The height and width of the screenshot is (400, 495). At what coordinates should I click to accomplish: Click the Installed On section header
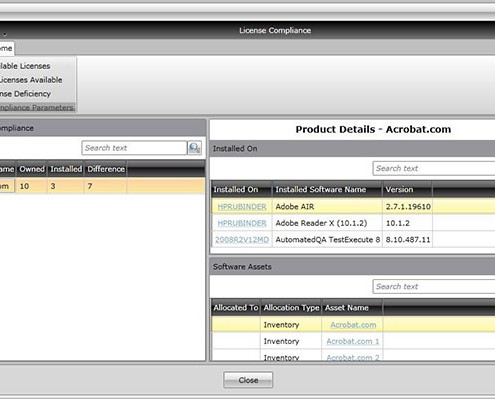353,149
